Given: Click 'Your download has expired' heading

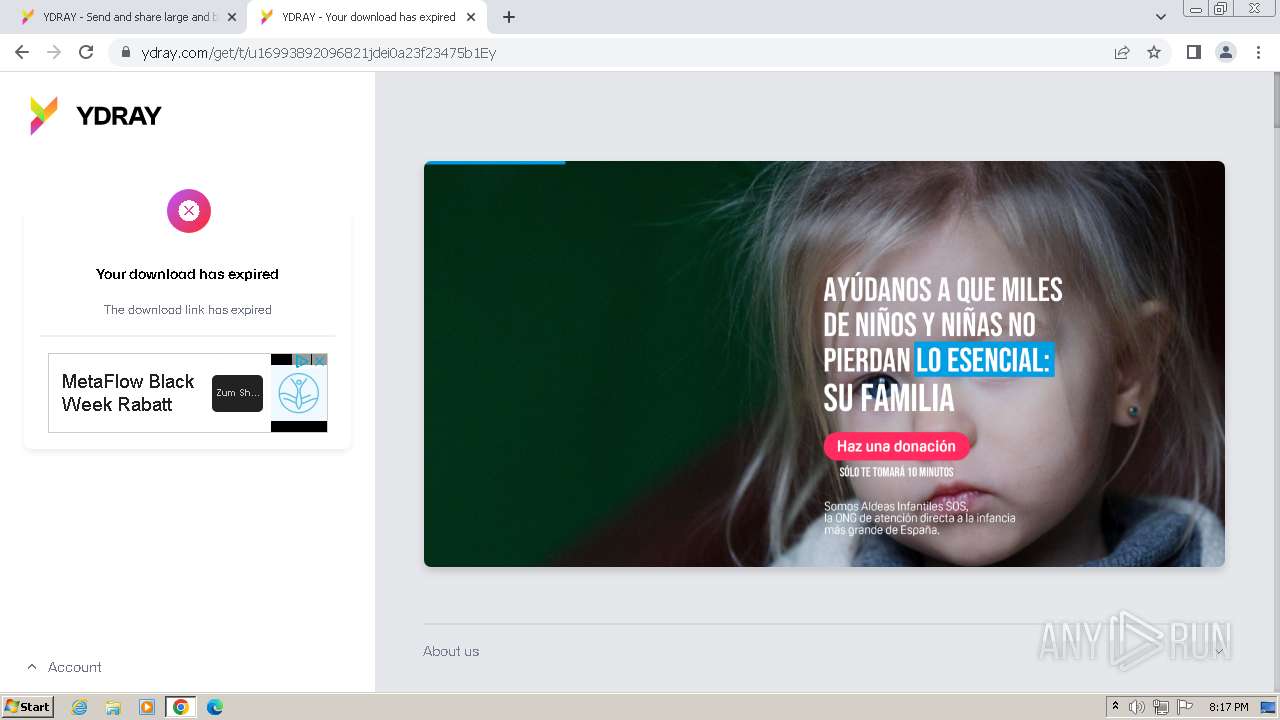Looking at the screenshot, I should [x=187, y=274].
